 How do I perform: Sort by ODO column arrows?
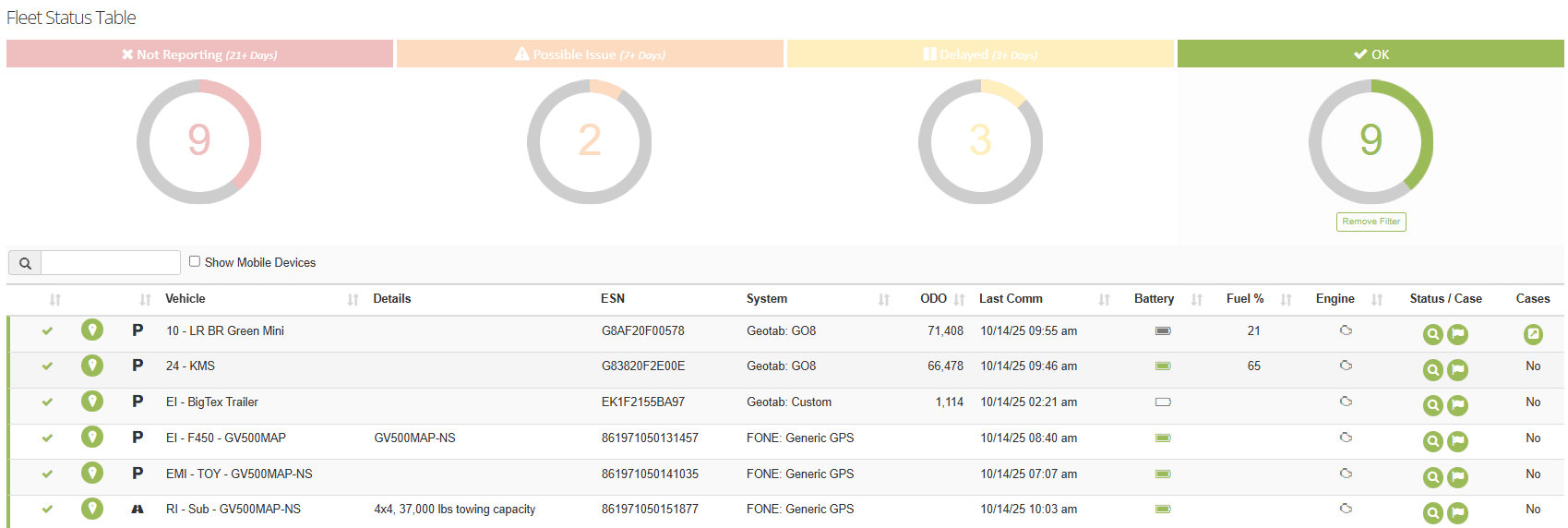click(959, 300)
